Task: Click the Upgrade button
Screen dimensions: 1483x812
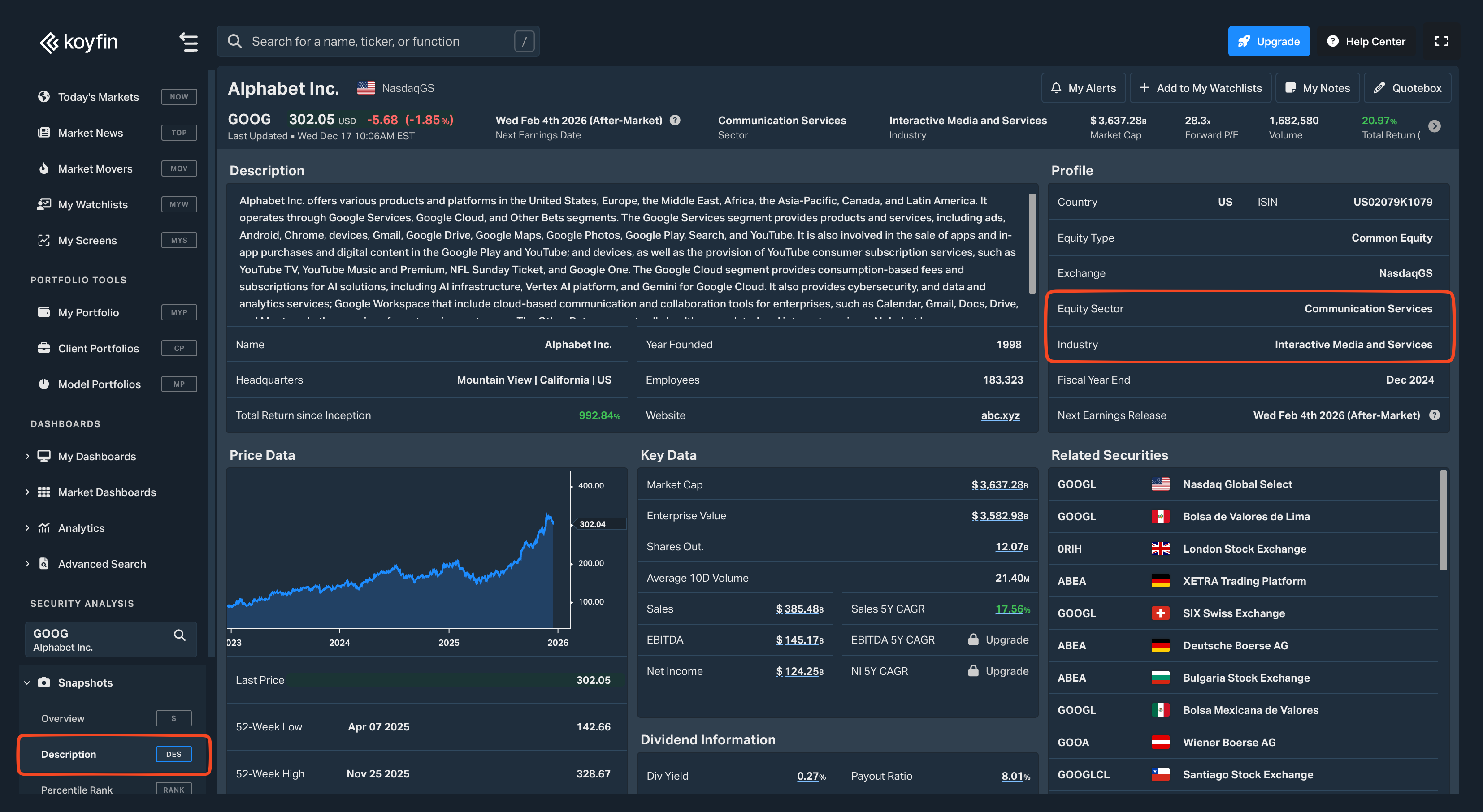Action: pyautogui.click(x=1268, y=41)
